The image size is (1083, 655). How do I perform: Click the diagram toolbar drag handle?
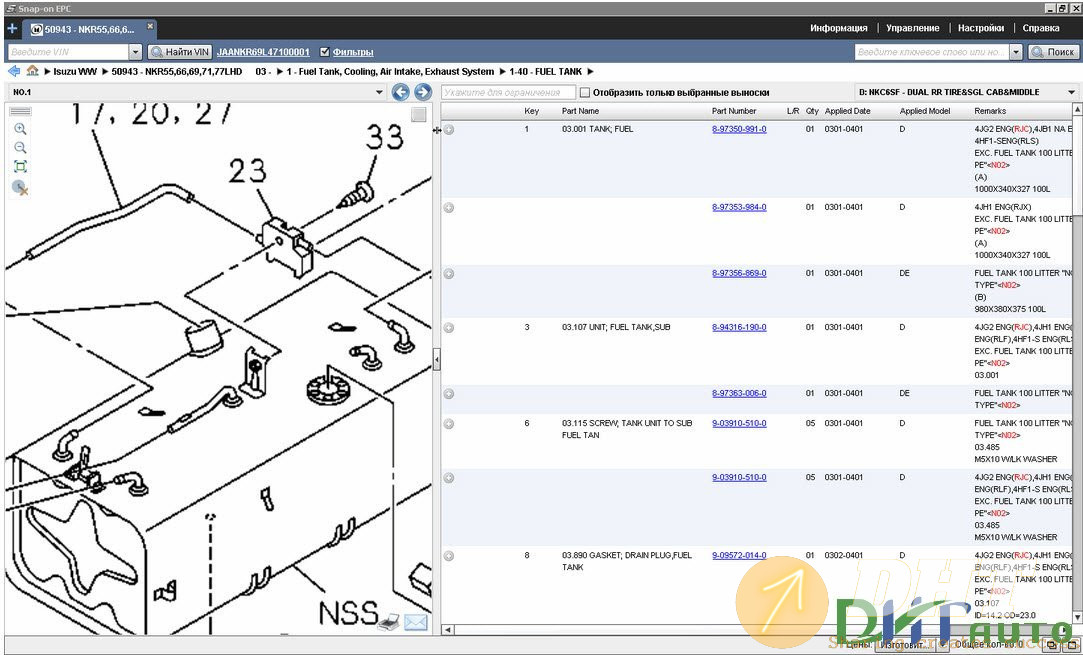point(20,111)
